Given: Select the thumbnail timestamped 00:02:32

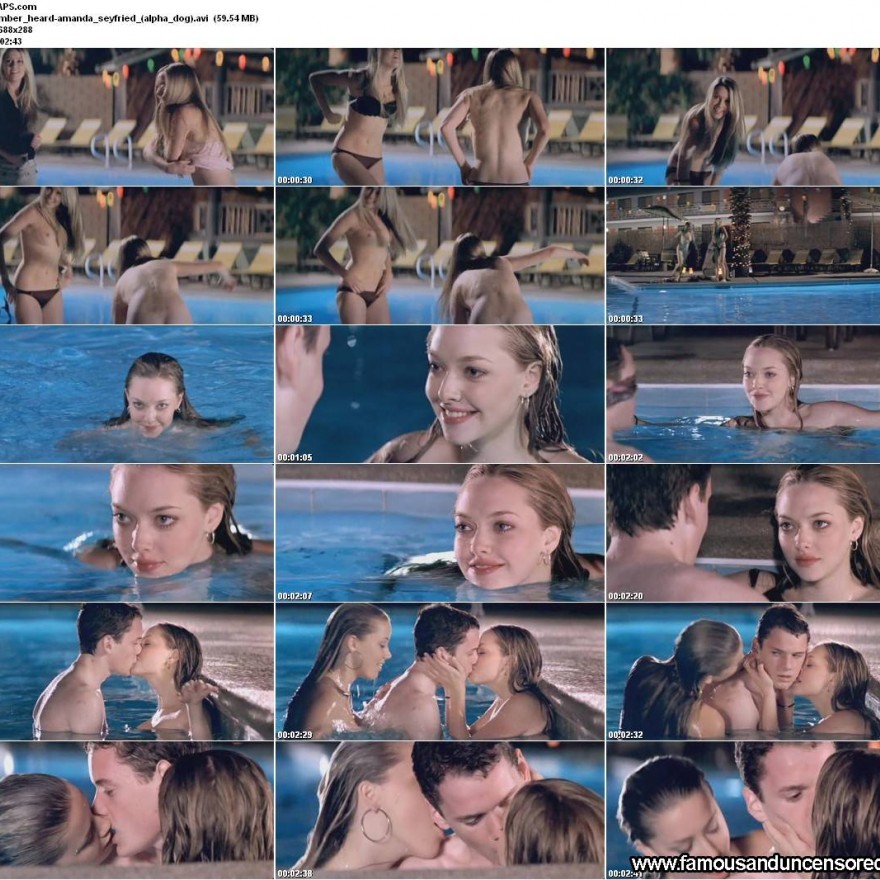Looking at the screenshot, I should point(742,671).
